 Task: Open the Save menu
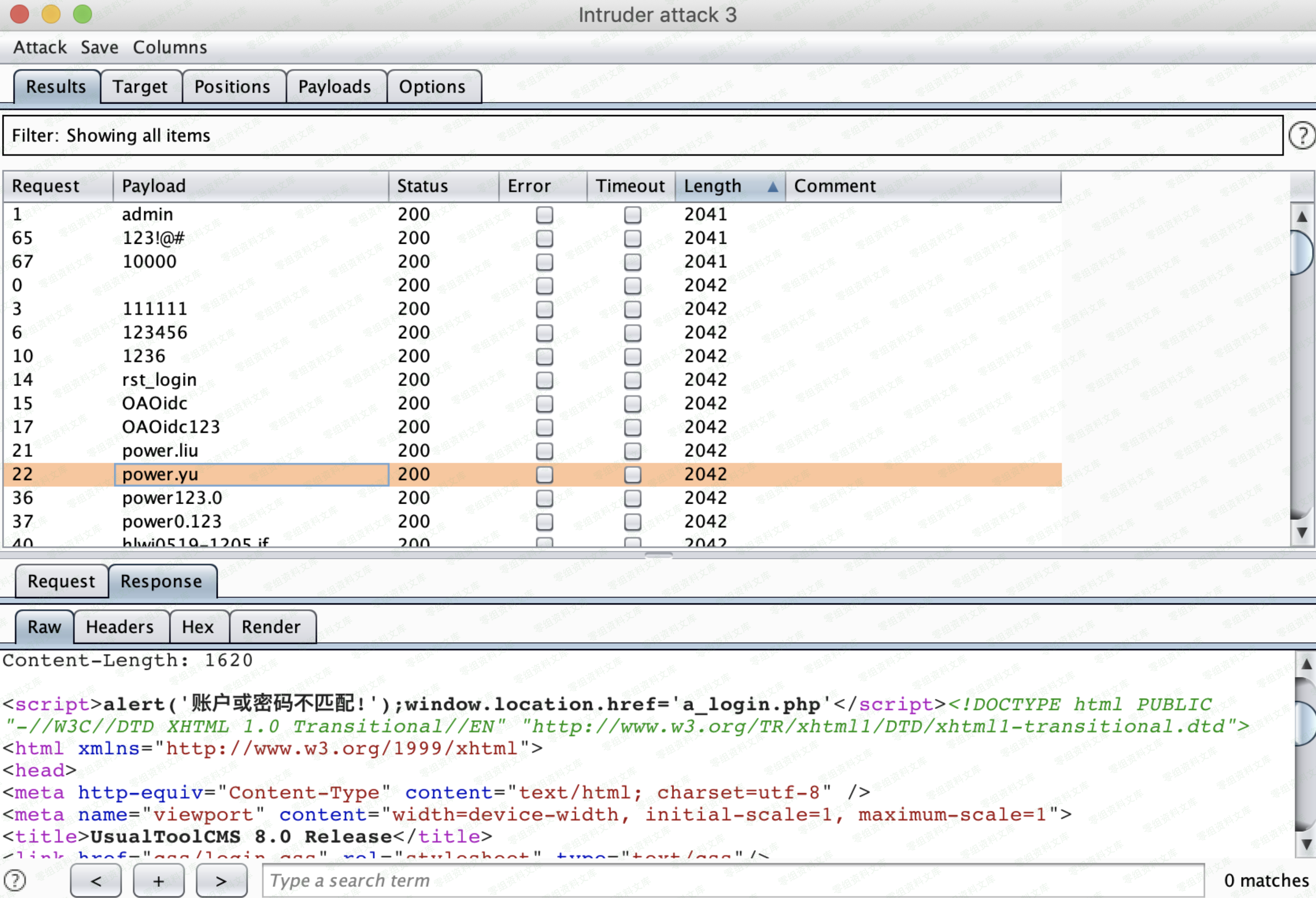[x=99, y=47]
